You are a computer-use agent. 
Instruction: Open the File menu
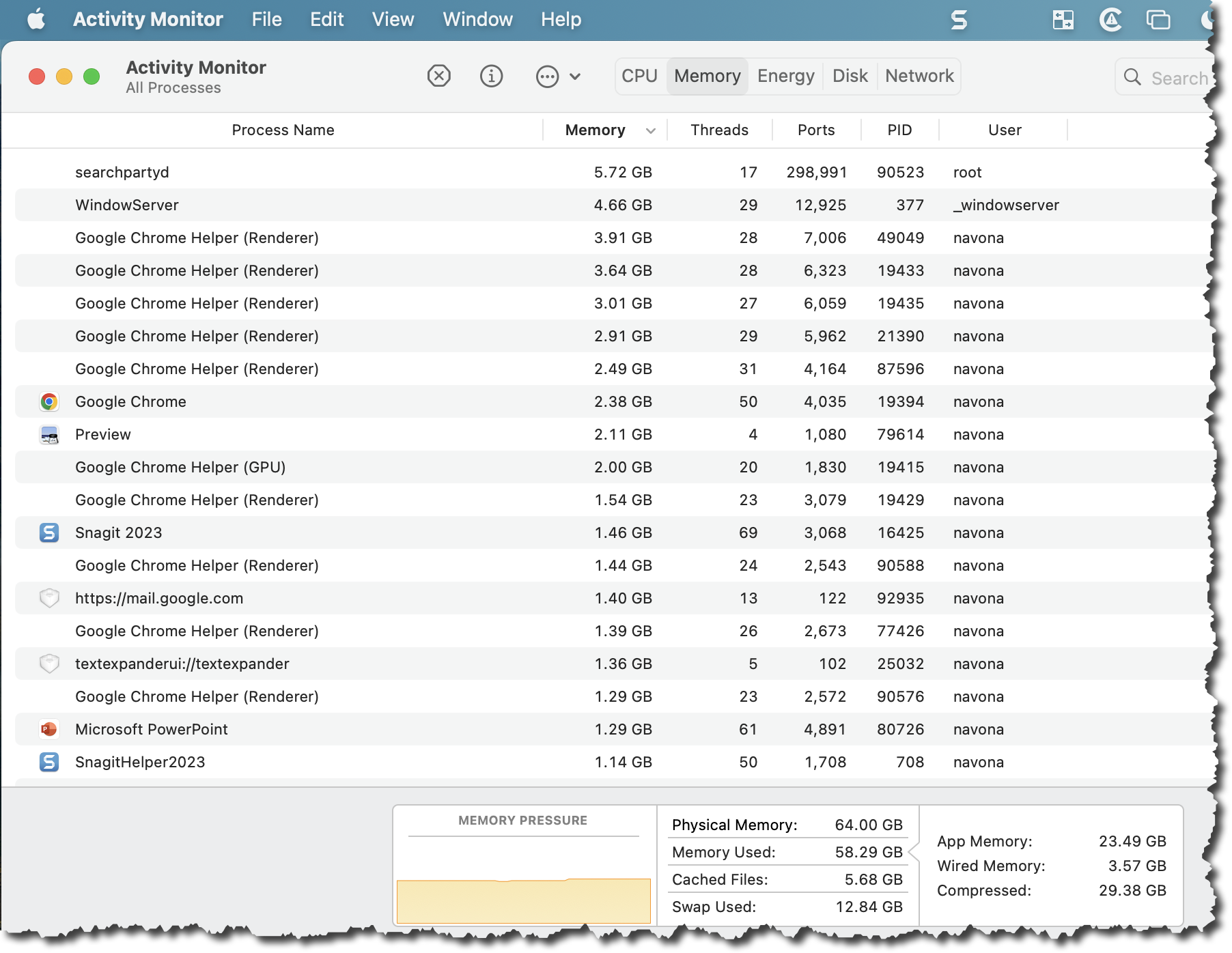coord(266,19)
